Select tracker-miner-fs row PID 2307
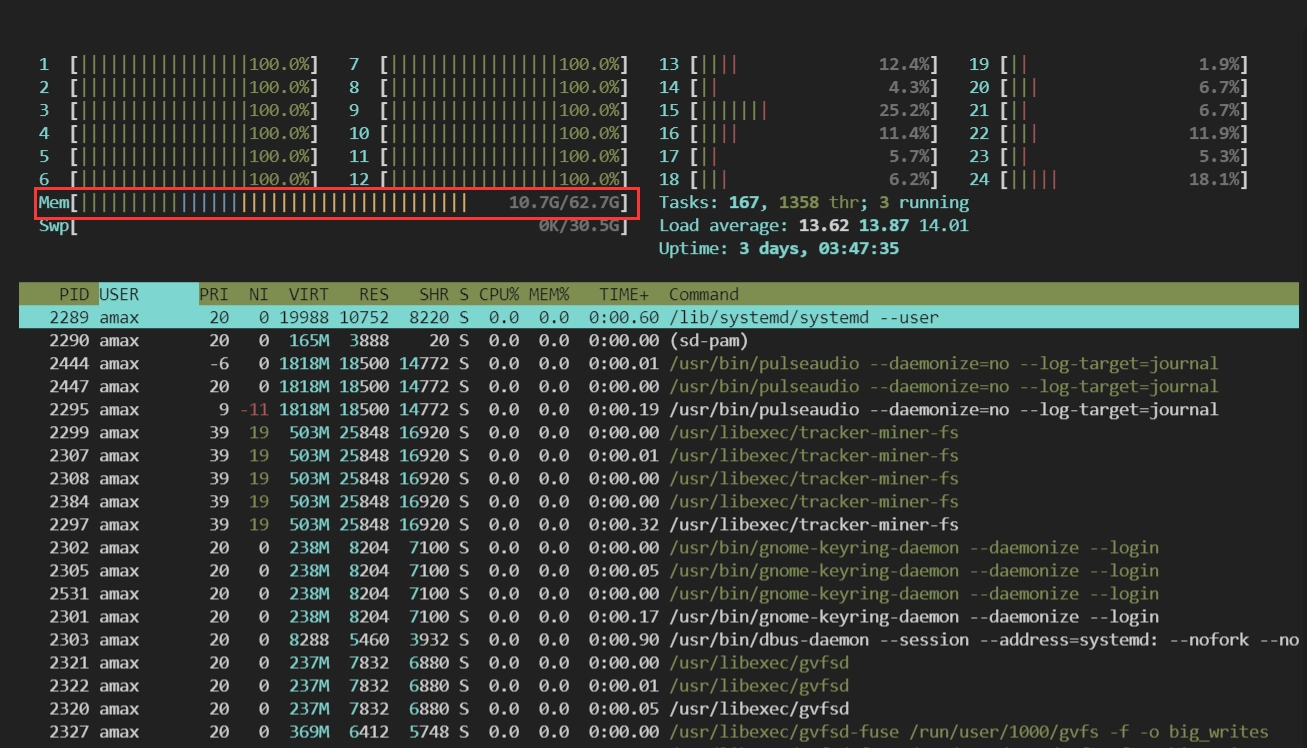Image resolution: width=1307 pixels, height=748 pixels. [659, 455]
